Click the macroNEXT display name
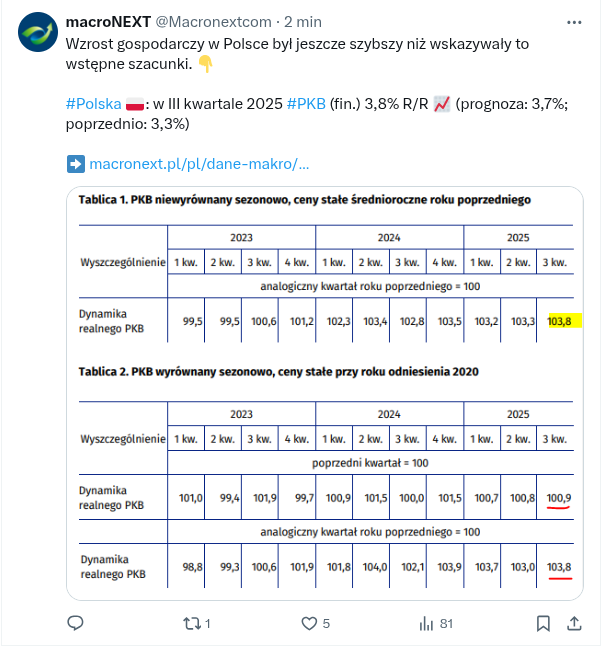This screenshot has width=604, height=646. [107, 21]
